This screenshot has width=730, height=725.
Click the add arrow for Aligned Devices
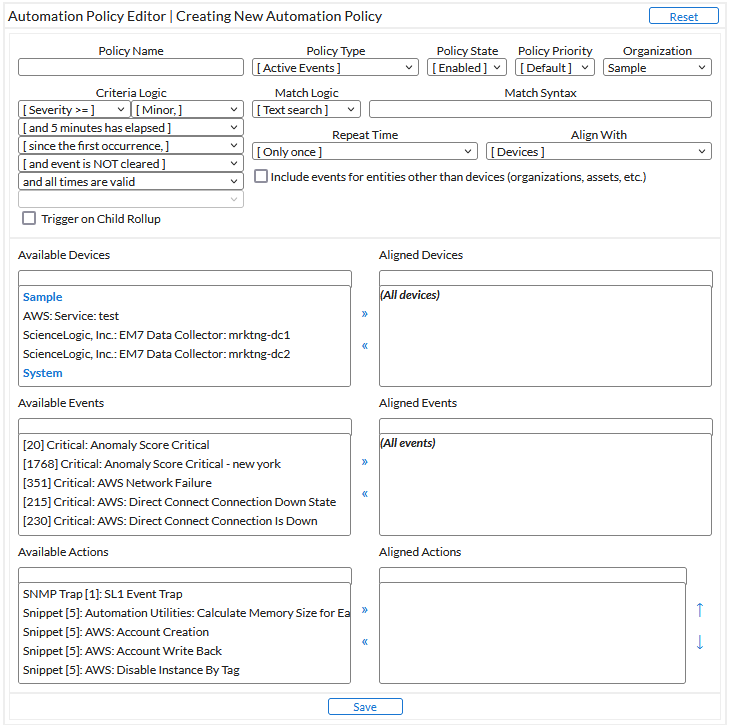tap(364, 313)
